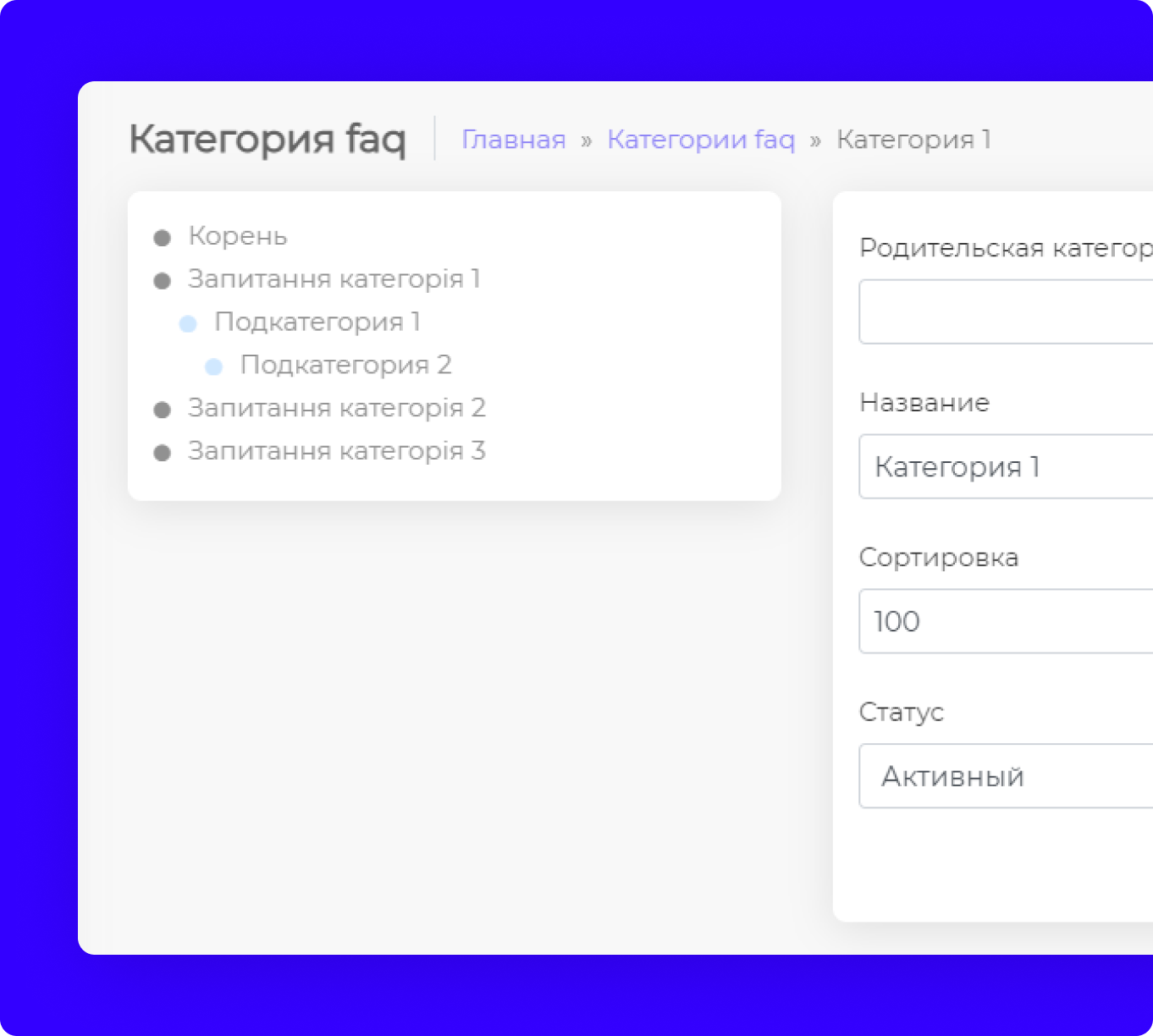
Task: Click the bullet before Запитання категорія 3
Action: (x=163, y=453)
